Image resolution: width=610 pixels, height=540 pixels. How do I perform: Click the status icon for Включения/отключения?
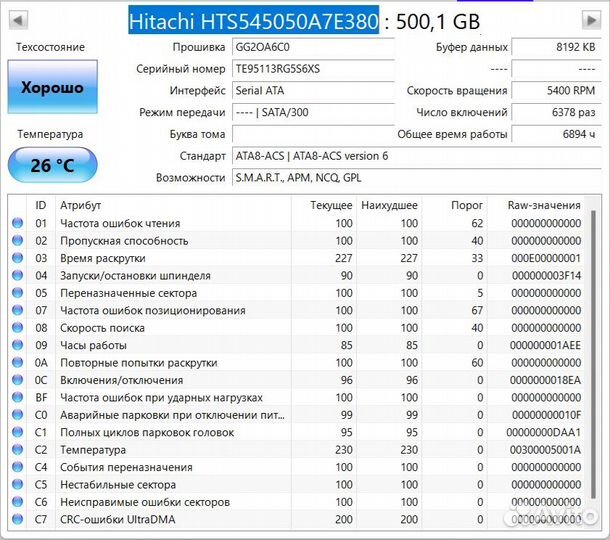[x=18, y=380]
